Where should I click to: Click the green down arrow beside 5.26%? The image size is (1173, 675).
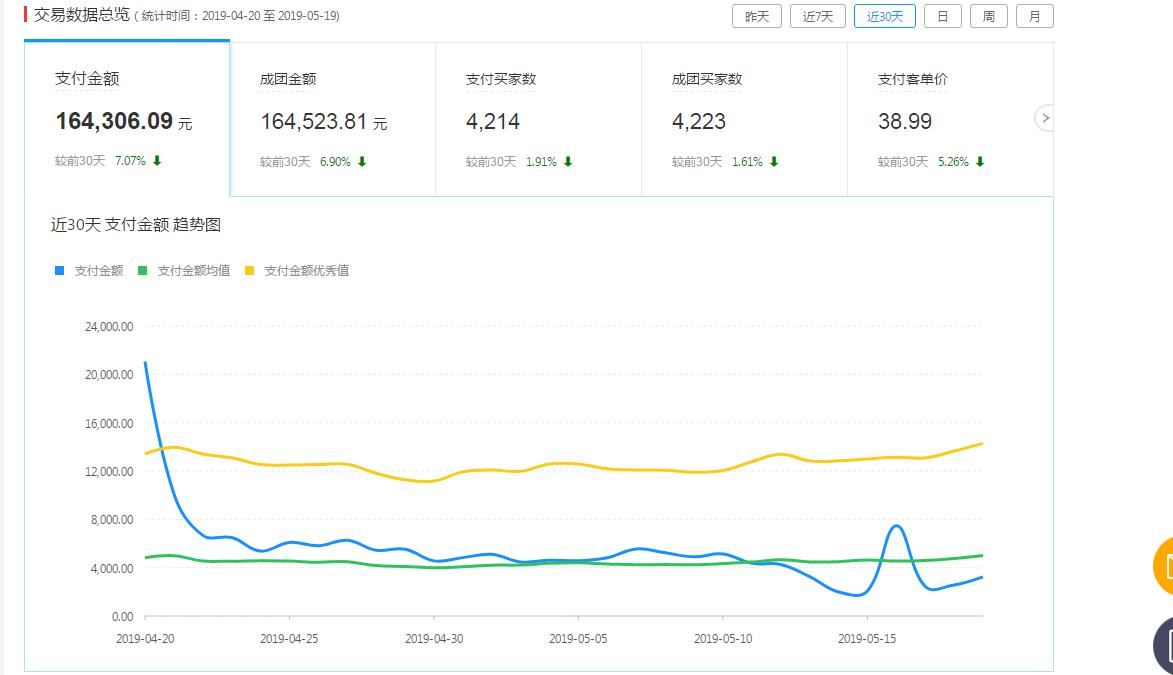(978, 160)
